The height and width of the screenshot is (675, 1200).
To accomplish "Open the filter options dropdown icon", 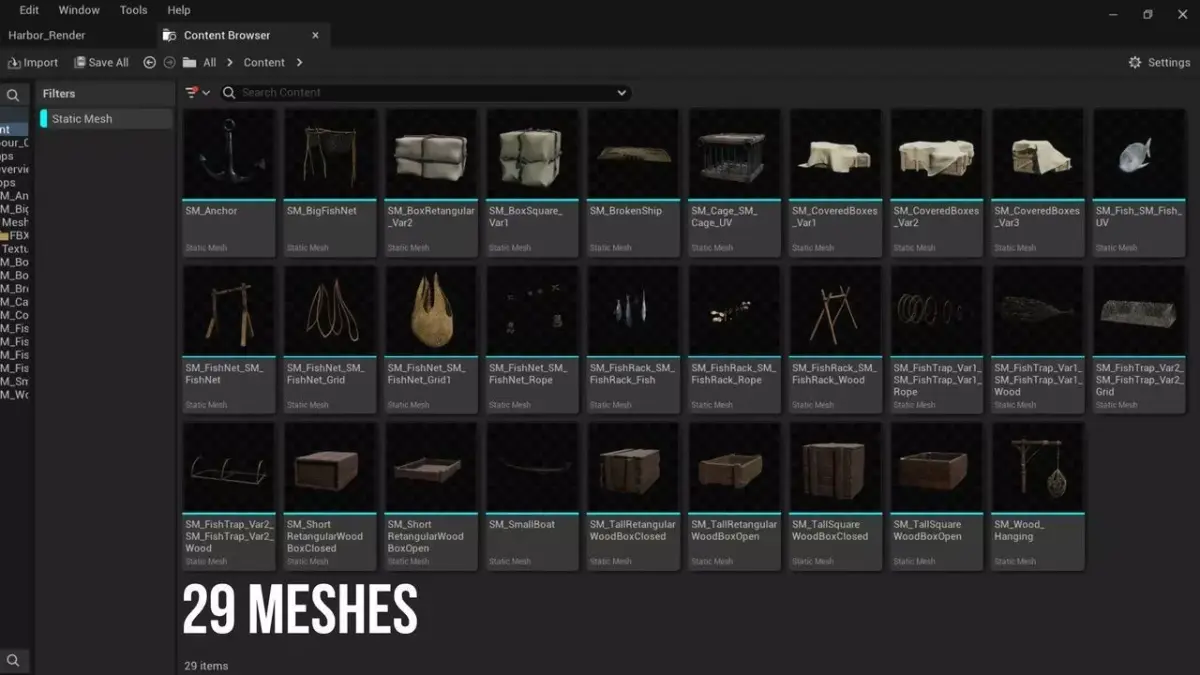I will tap(198, 92).
